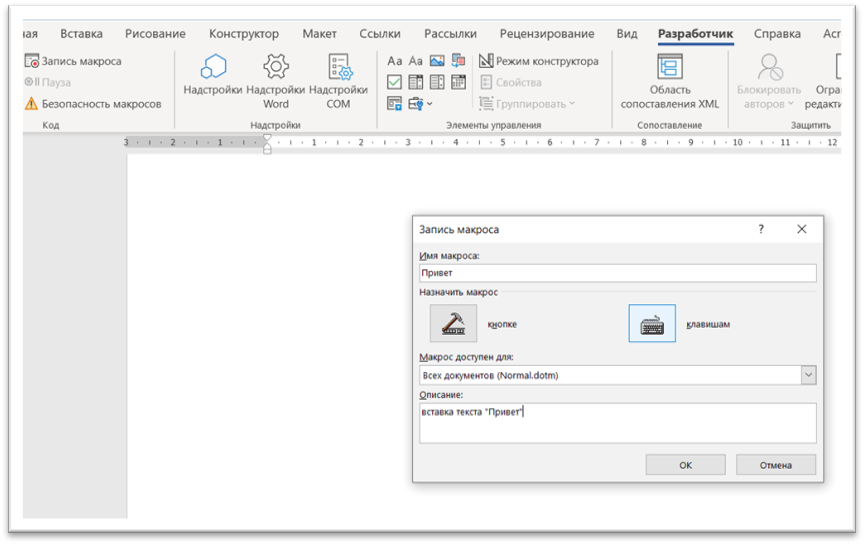Click the dialog help question mark

(761, 229)
